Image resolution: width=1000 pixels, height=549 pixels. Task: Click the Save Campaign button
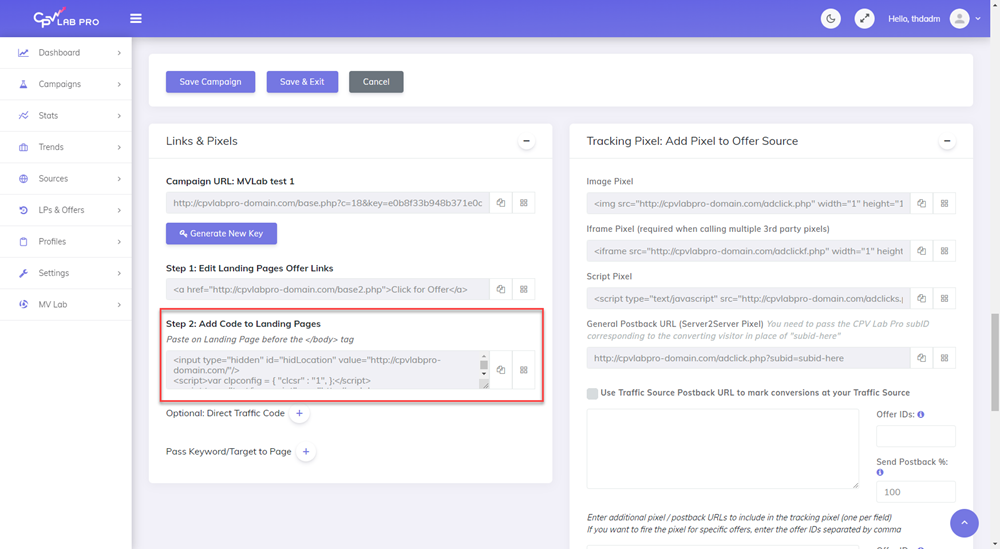click(210, 82)
